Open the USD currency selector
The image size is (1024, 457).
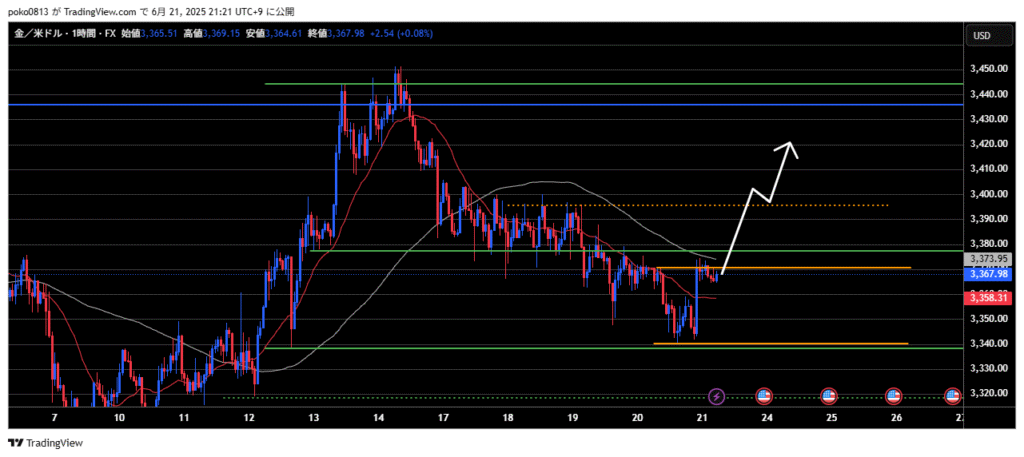[981, 36]
